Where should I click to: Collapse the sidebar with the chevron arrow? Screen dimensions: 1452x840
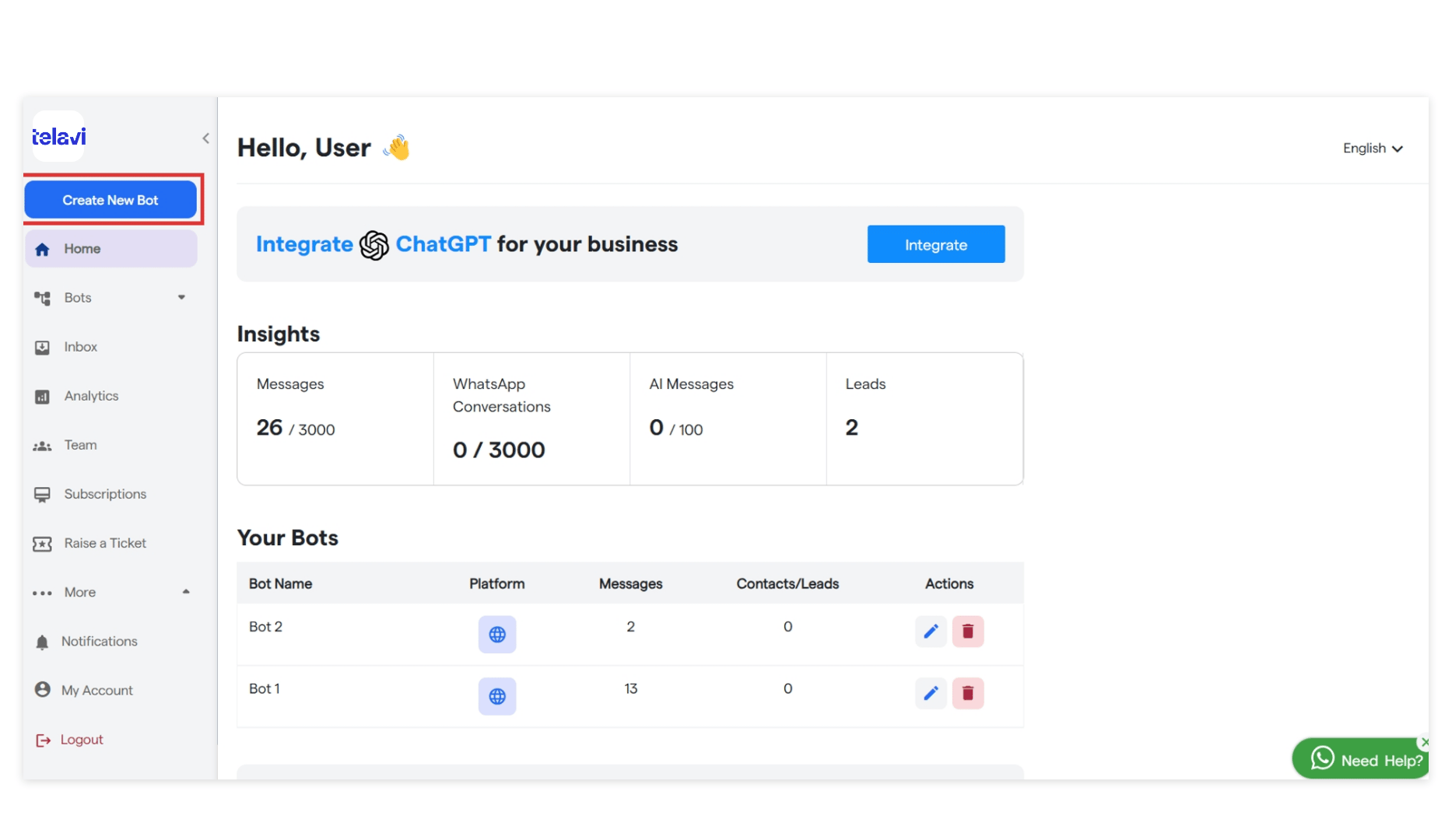(x=205, y=138)
